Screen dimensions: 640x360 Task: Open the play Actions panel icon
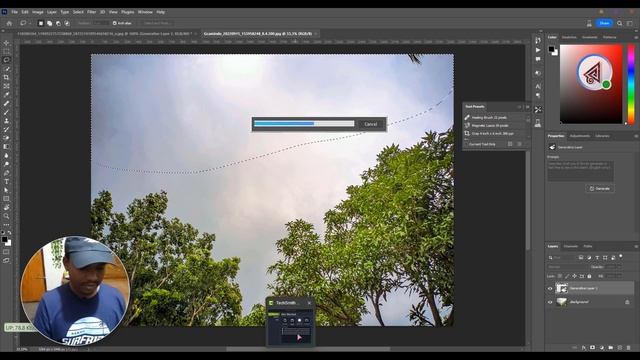pos(538,50)
